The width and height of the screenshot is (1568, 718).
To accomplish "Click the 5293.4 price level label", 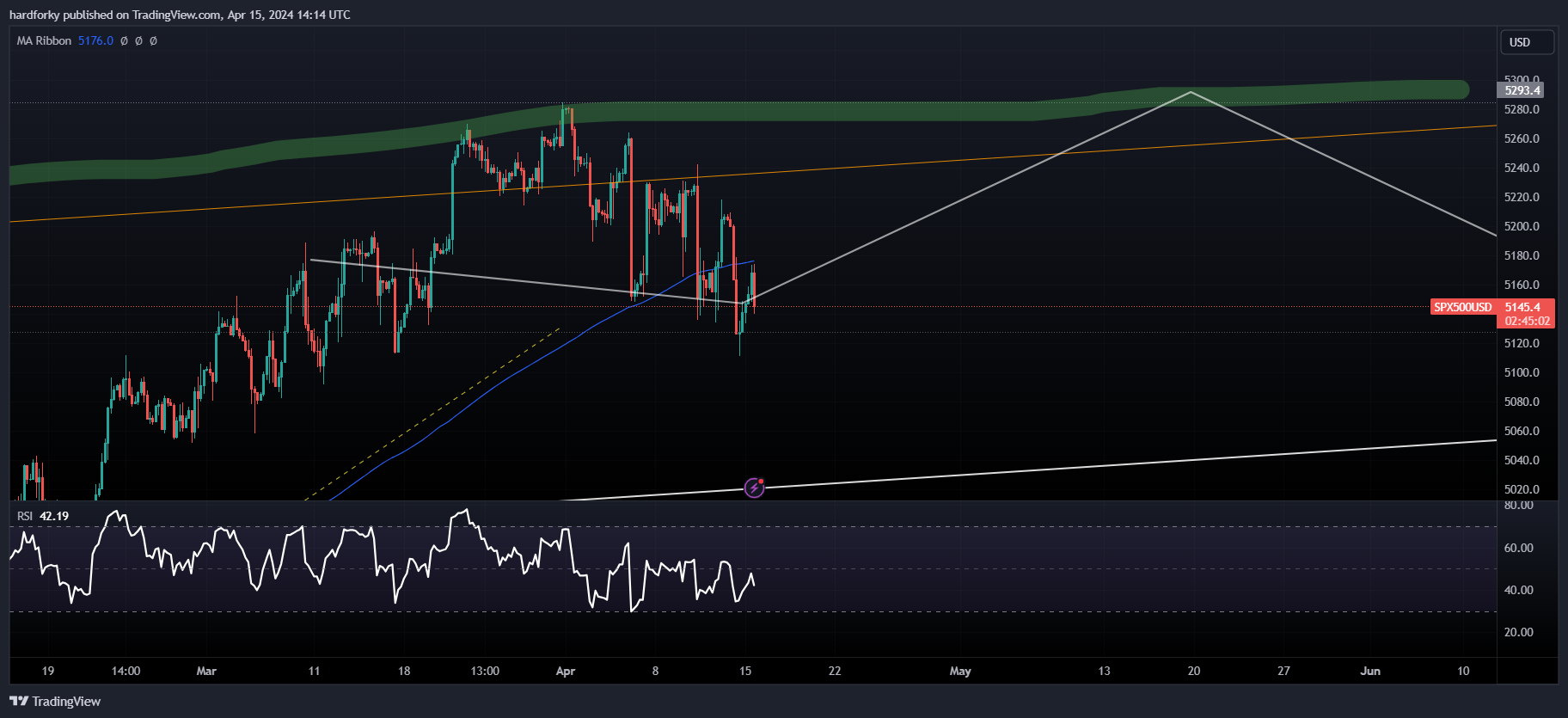I will pyautogui.click(x=1521, y=90).
